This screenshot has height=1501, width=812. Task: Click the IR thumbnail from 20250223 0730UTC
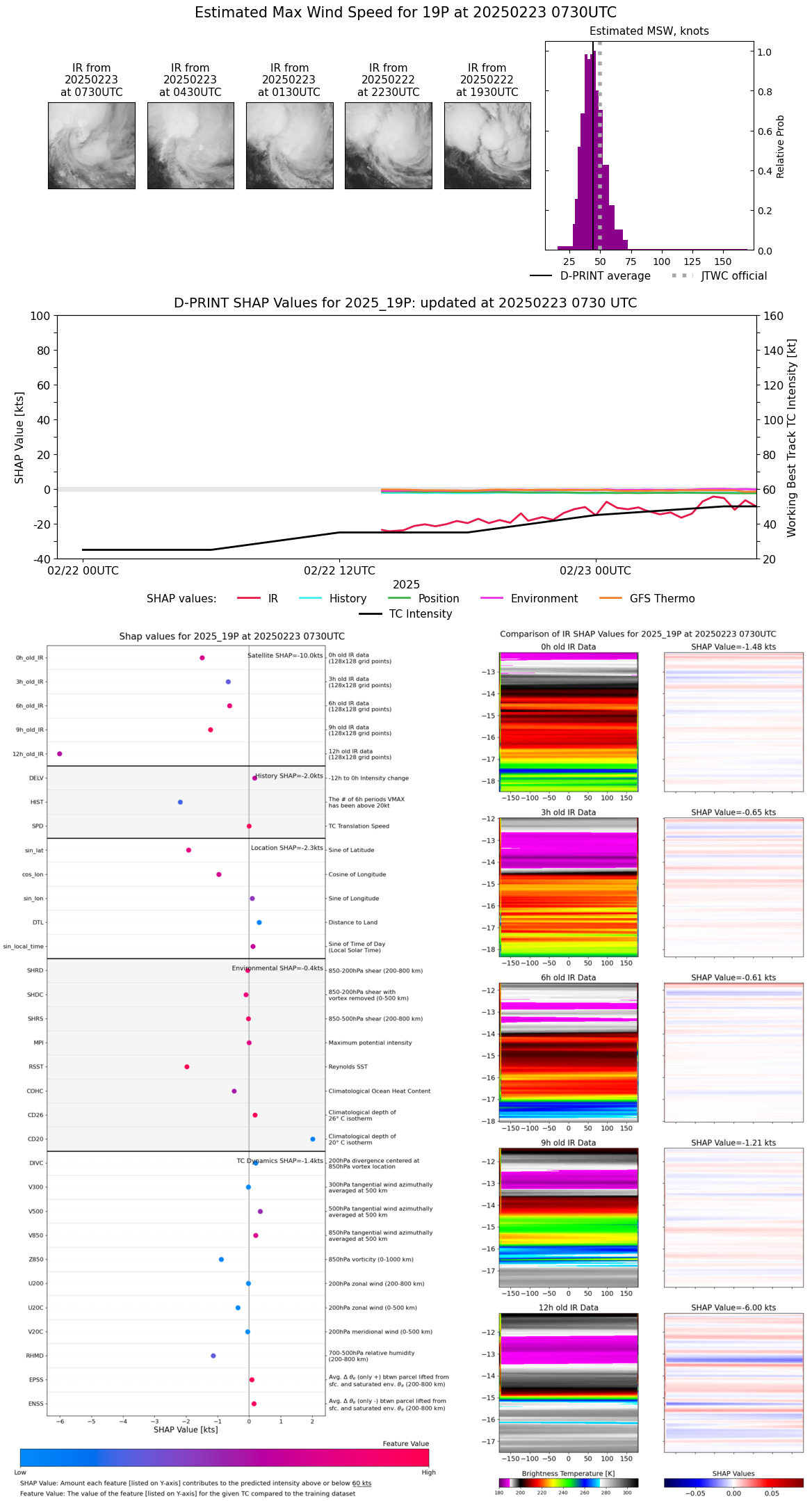click(x=91, y=145)
